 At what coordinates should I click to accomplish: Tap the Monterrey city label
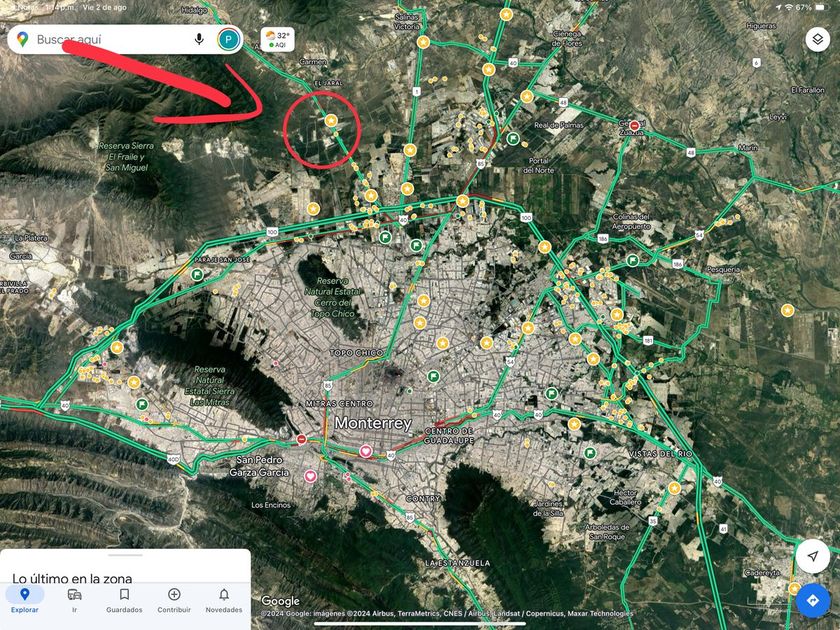click(x=373, y=423)
